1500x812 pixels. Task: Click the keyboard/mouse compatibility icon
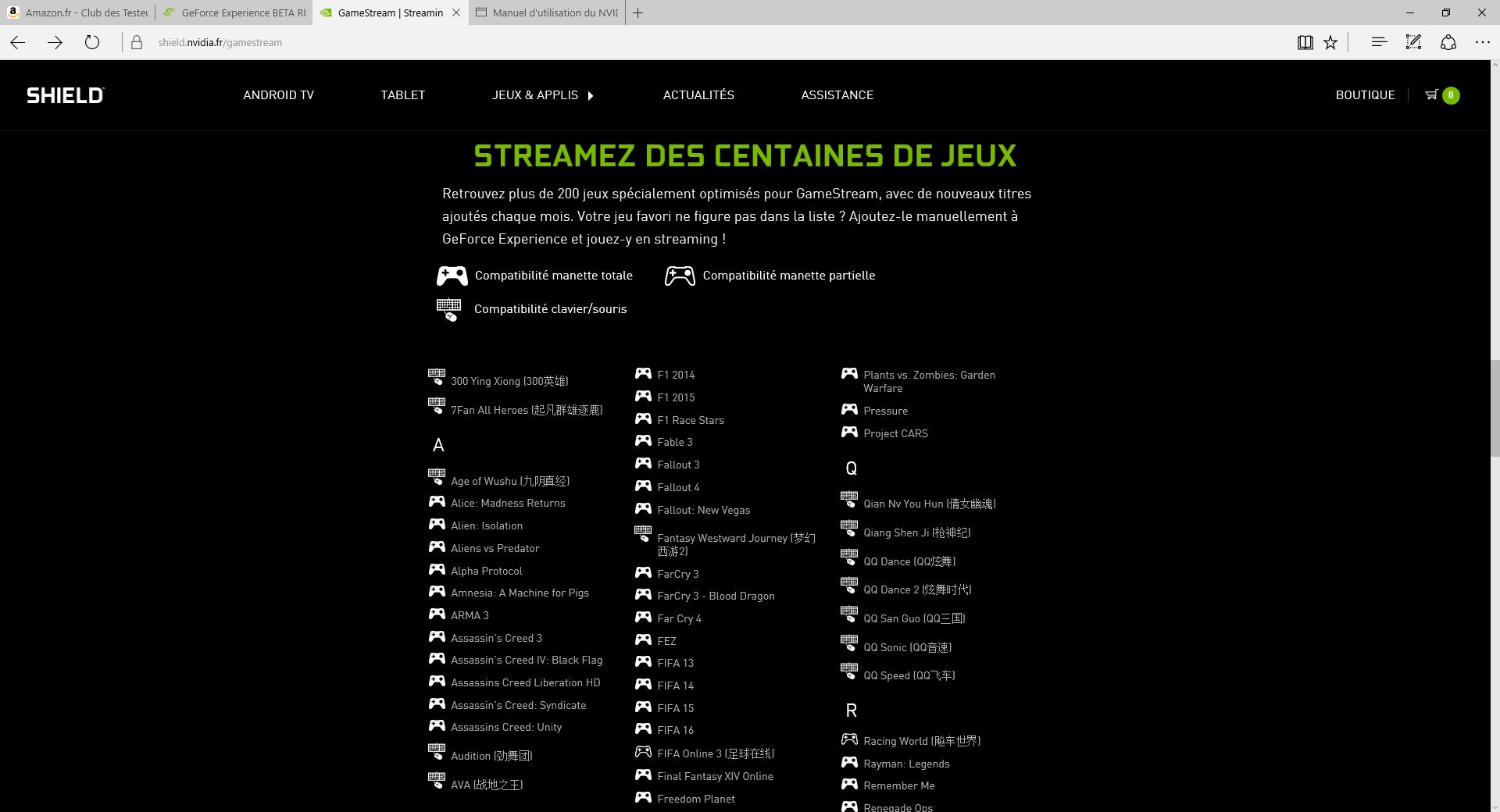(x=449, y=309)
